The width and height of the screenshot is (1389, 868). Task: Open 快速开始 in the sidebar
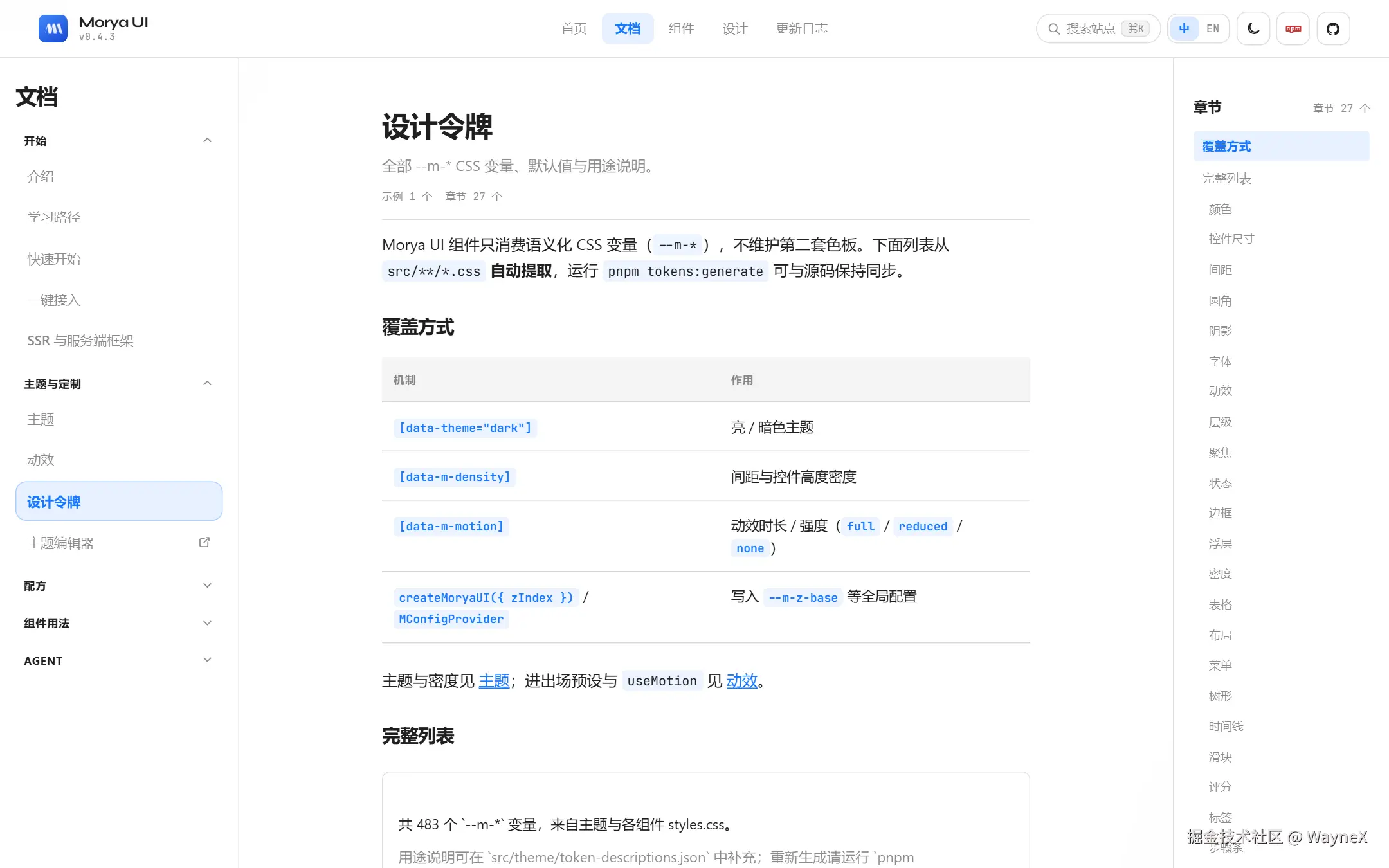point(118,258)
